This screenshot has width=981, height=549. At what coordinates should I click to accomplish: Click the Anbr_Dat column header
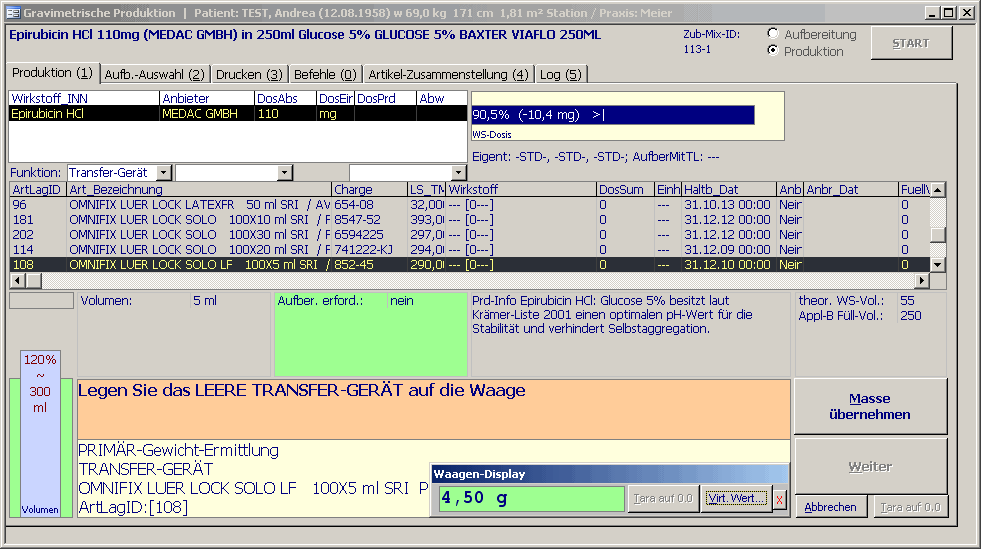[x=851, y=189]
